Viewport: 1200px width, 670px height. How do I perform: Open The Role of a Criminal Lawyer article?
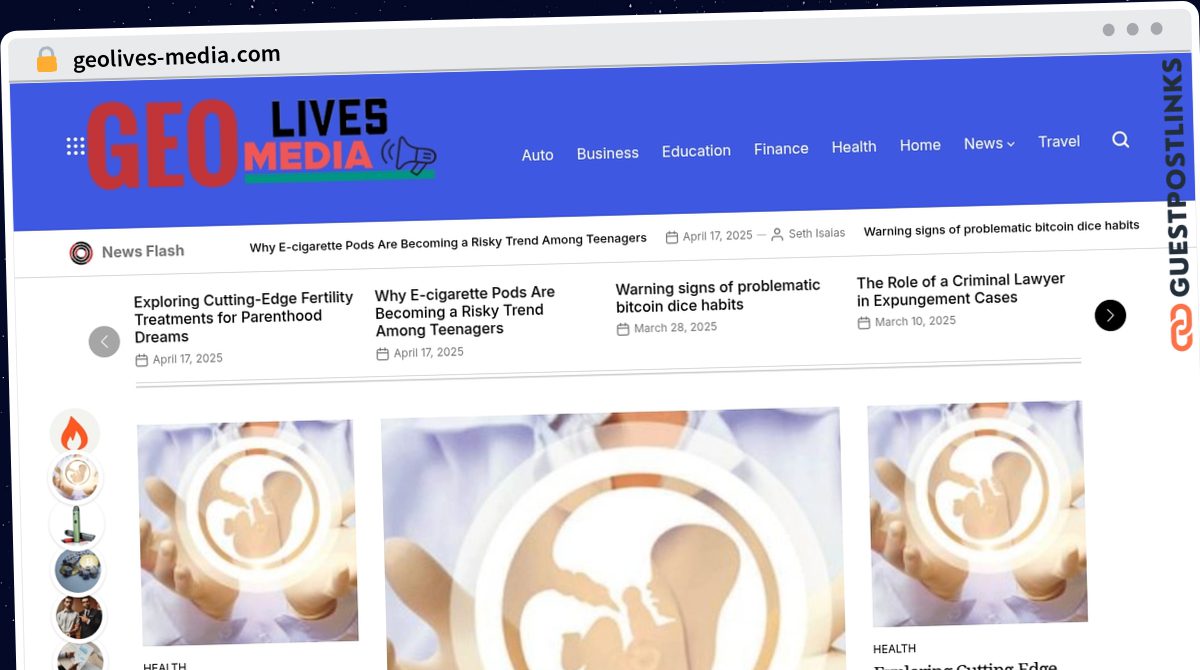pos(961,289)
